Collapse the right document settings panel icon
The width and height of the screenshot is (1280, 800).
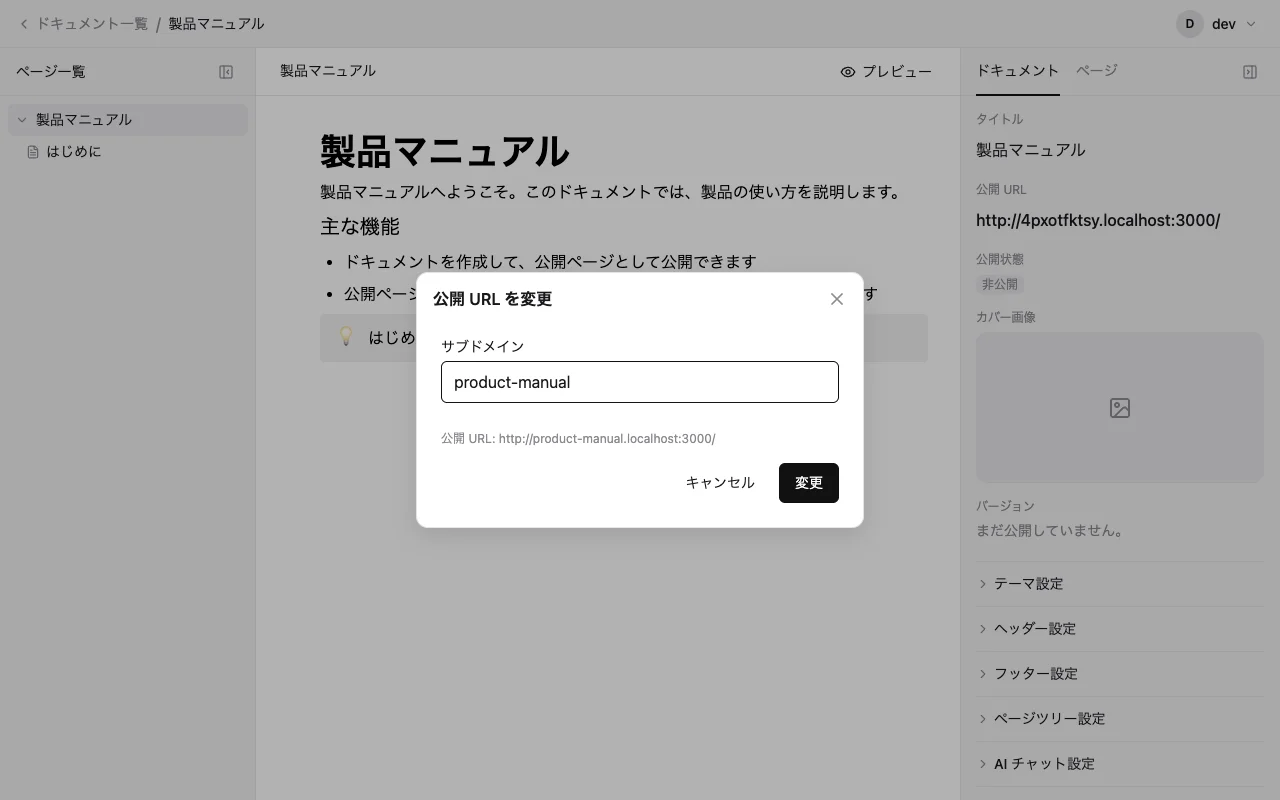point(1250,72)
